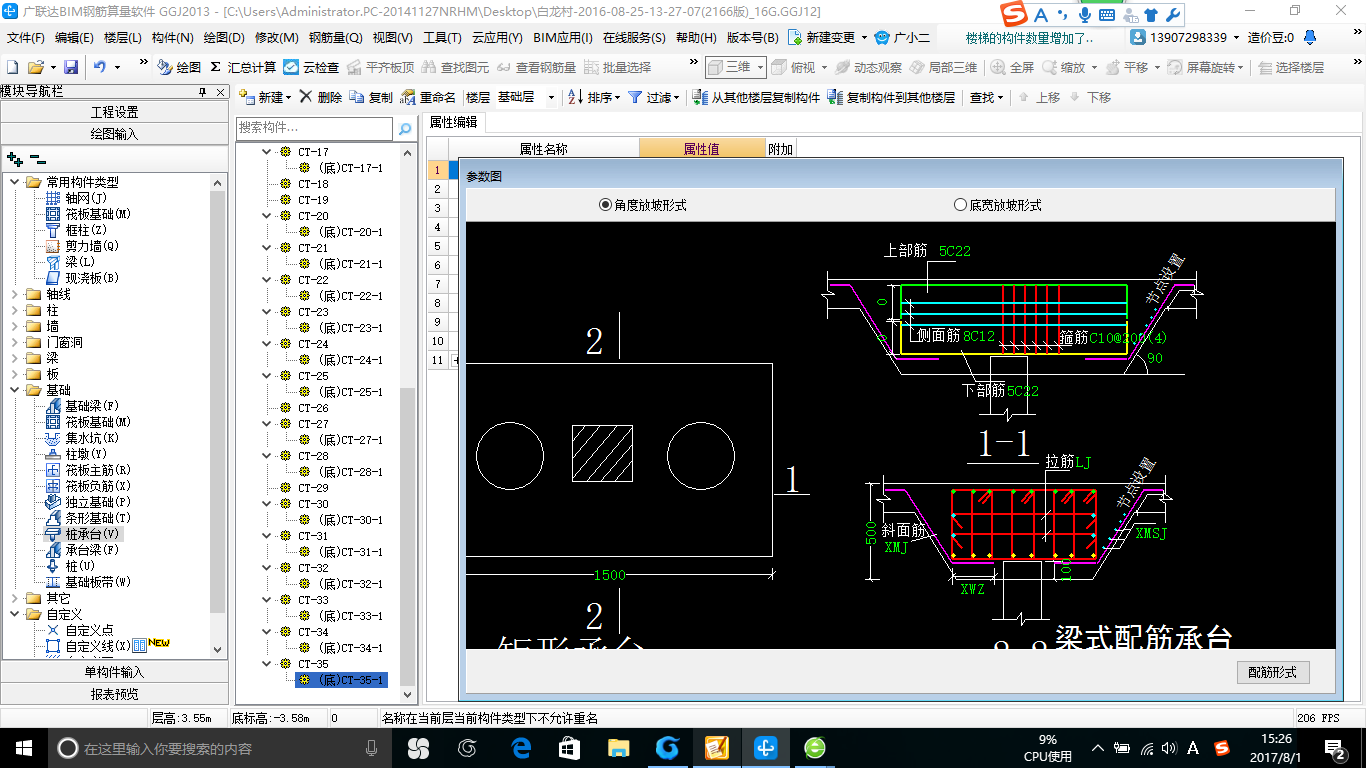Open the 查找 find dropdown
1366x768 pixels.
click(986, 97)
